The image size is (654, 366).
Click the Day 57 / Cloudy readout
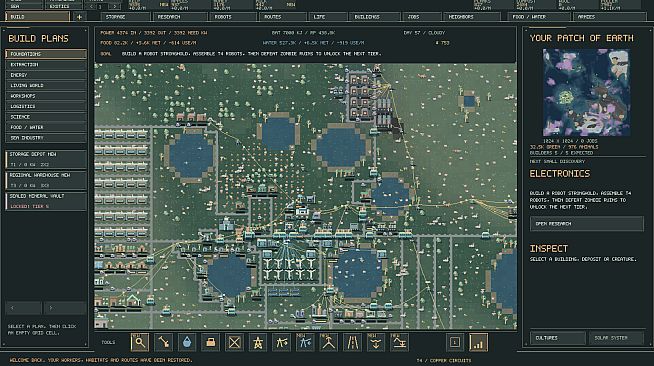click(424, 33)
